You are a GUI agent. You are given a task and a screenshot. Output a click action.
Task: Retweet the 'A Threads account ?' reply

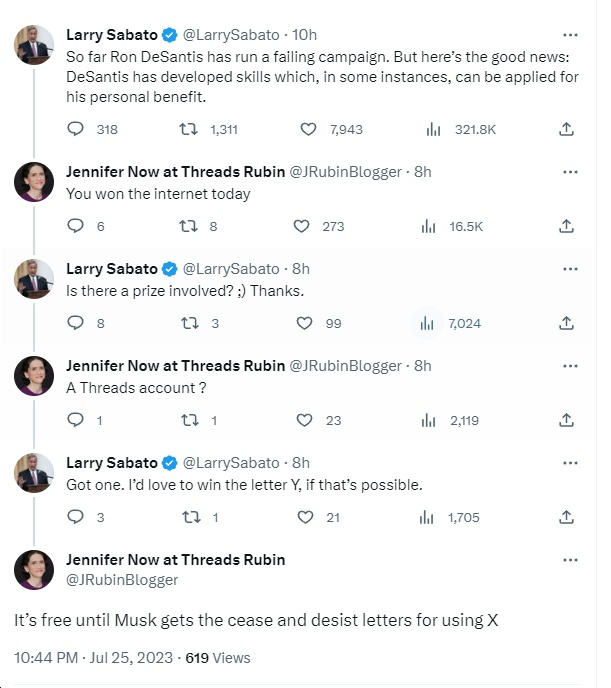coord(187,420)
